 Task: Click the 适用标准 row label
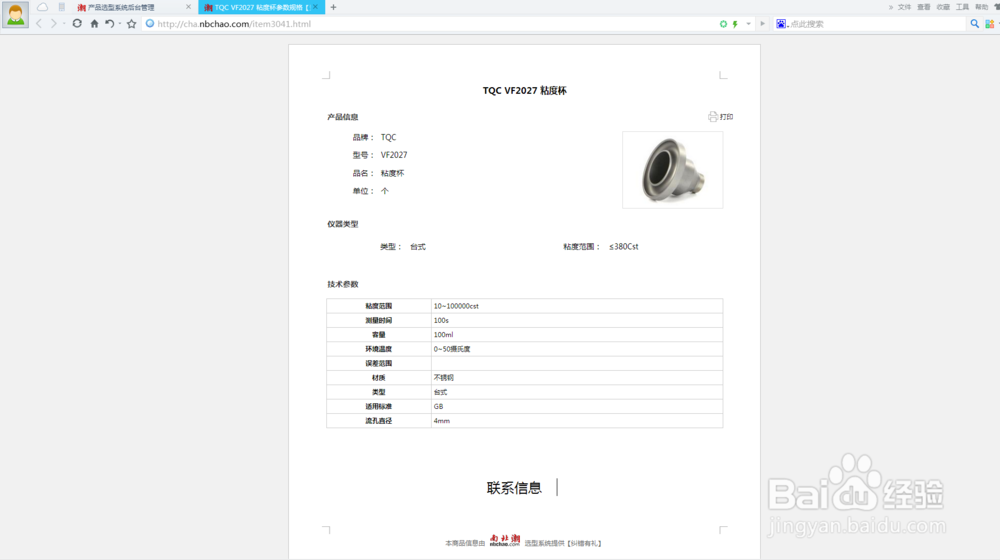(378, 406)
